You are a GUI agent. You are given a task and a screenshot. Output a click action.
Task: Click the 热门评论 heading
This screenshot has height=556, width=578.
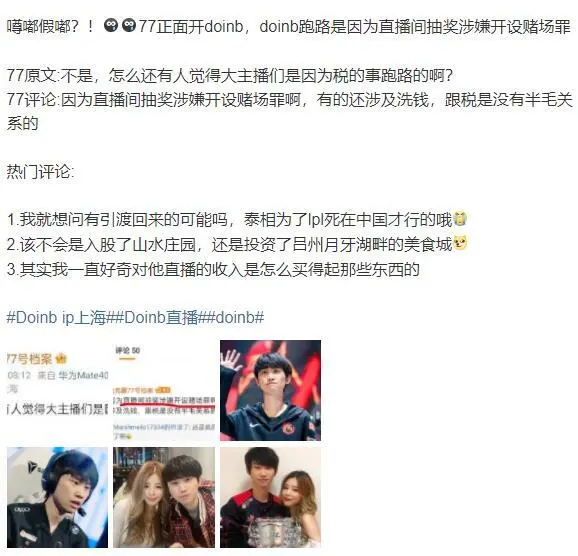point(40,171)
